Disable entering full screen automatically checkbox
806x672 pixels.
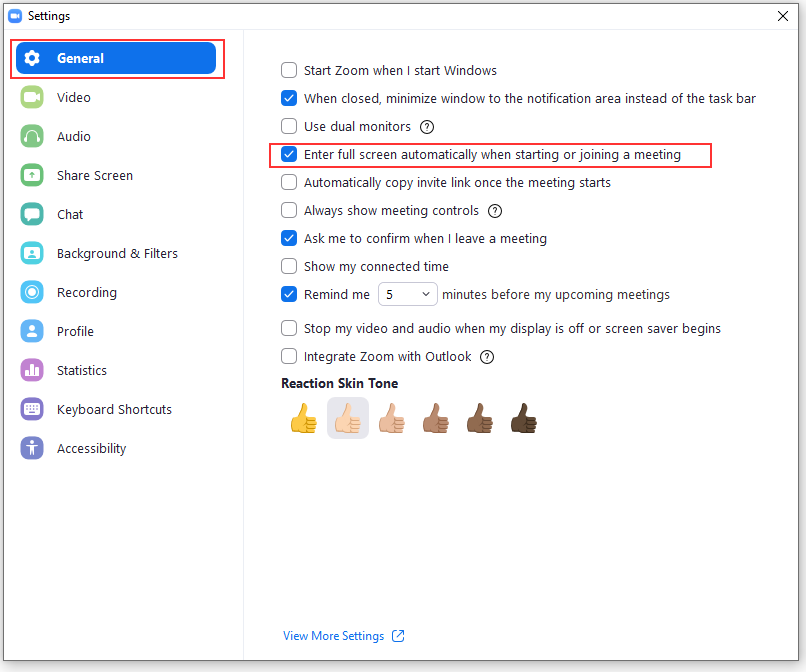tap(289, 154)
